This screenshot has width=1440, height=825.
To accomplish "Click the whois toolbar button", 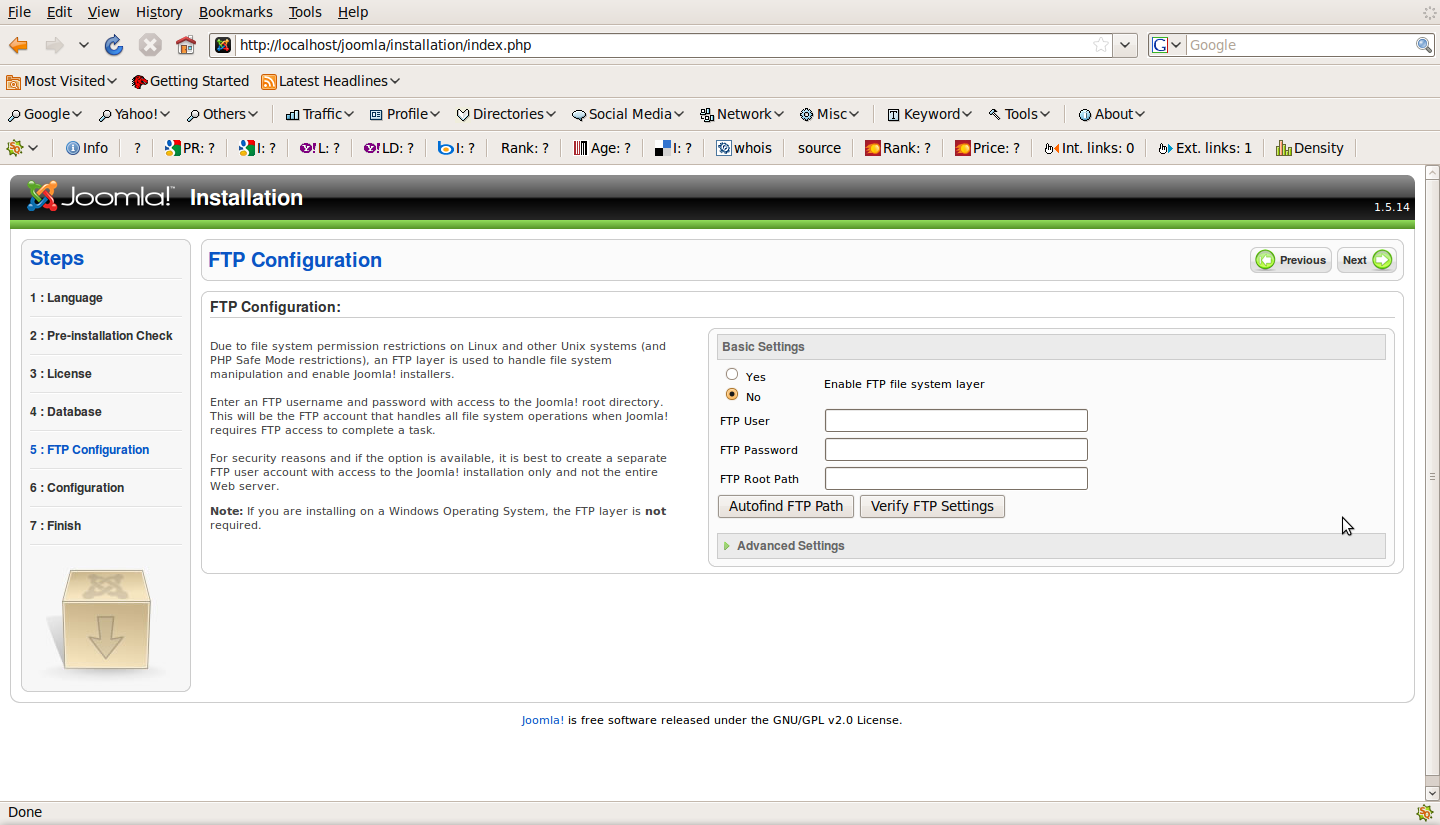I will tap(744, 148).
